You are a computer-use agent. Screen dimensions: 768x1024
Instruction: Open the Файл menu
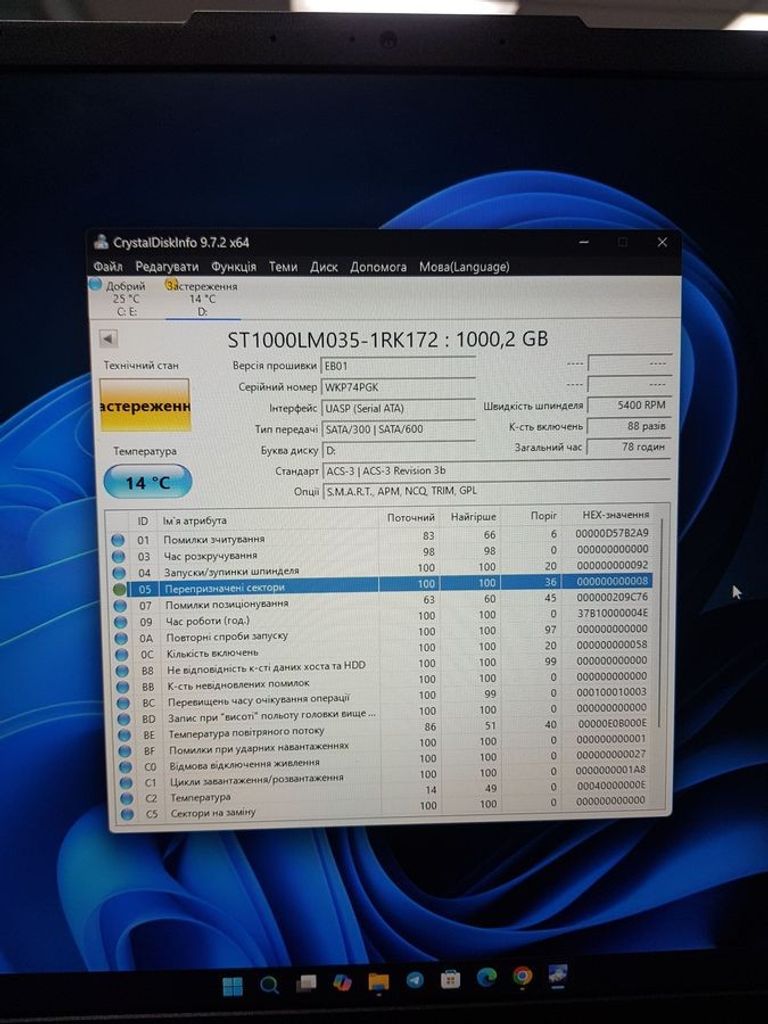tap(108, 266)
